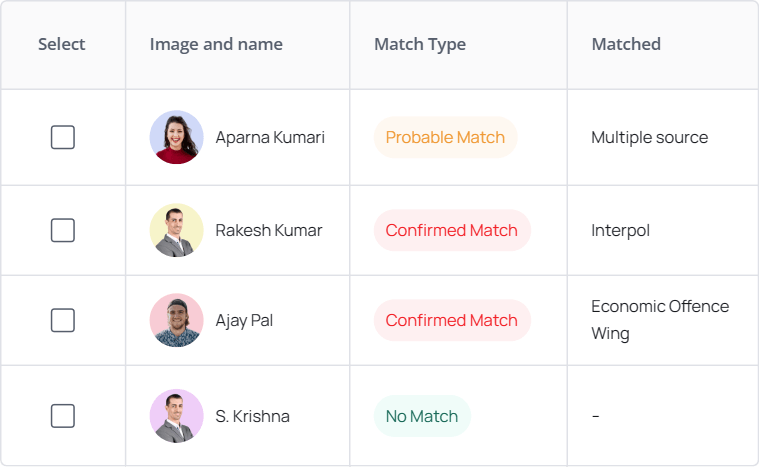Click Aparna Kumari's profile photo
This screenshot has width=759, height=467.
[x=177, y=137]
